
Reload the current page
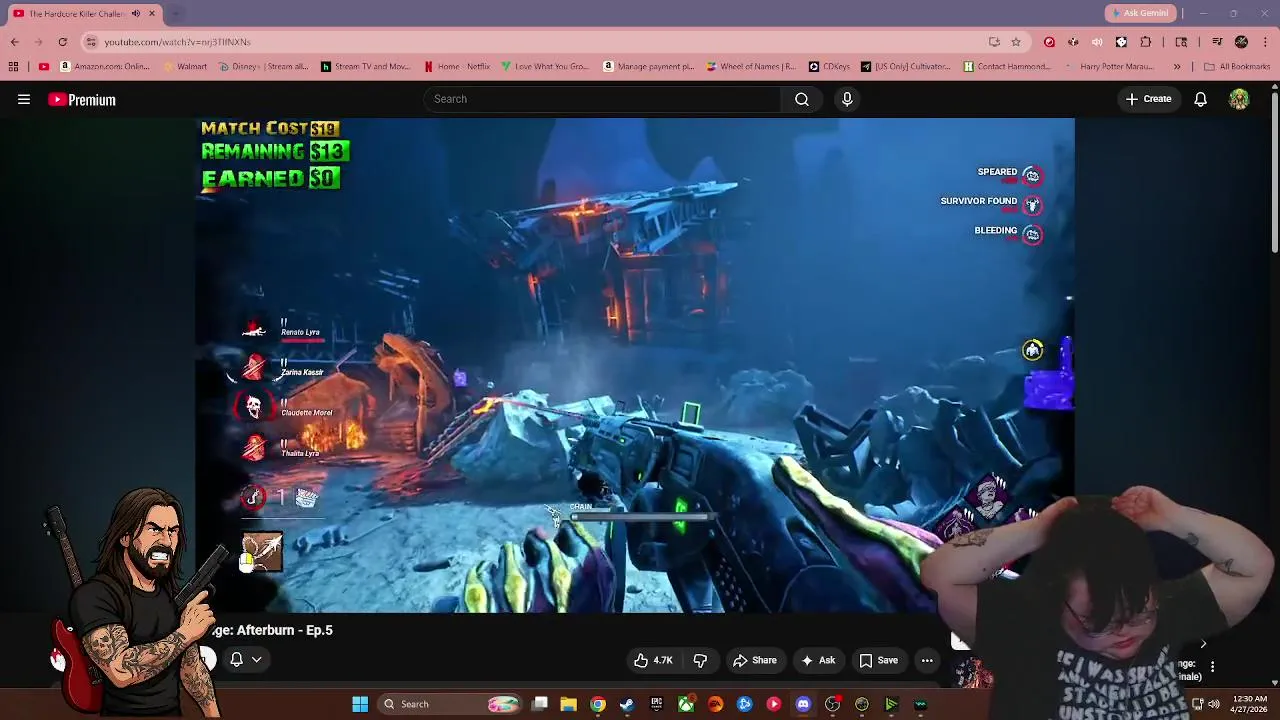point(62,42)
